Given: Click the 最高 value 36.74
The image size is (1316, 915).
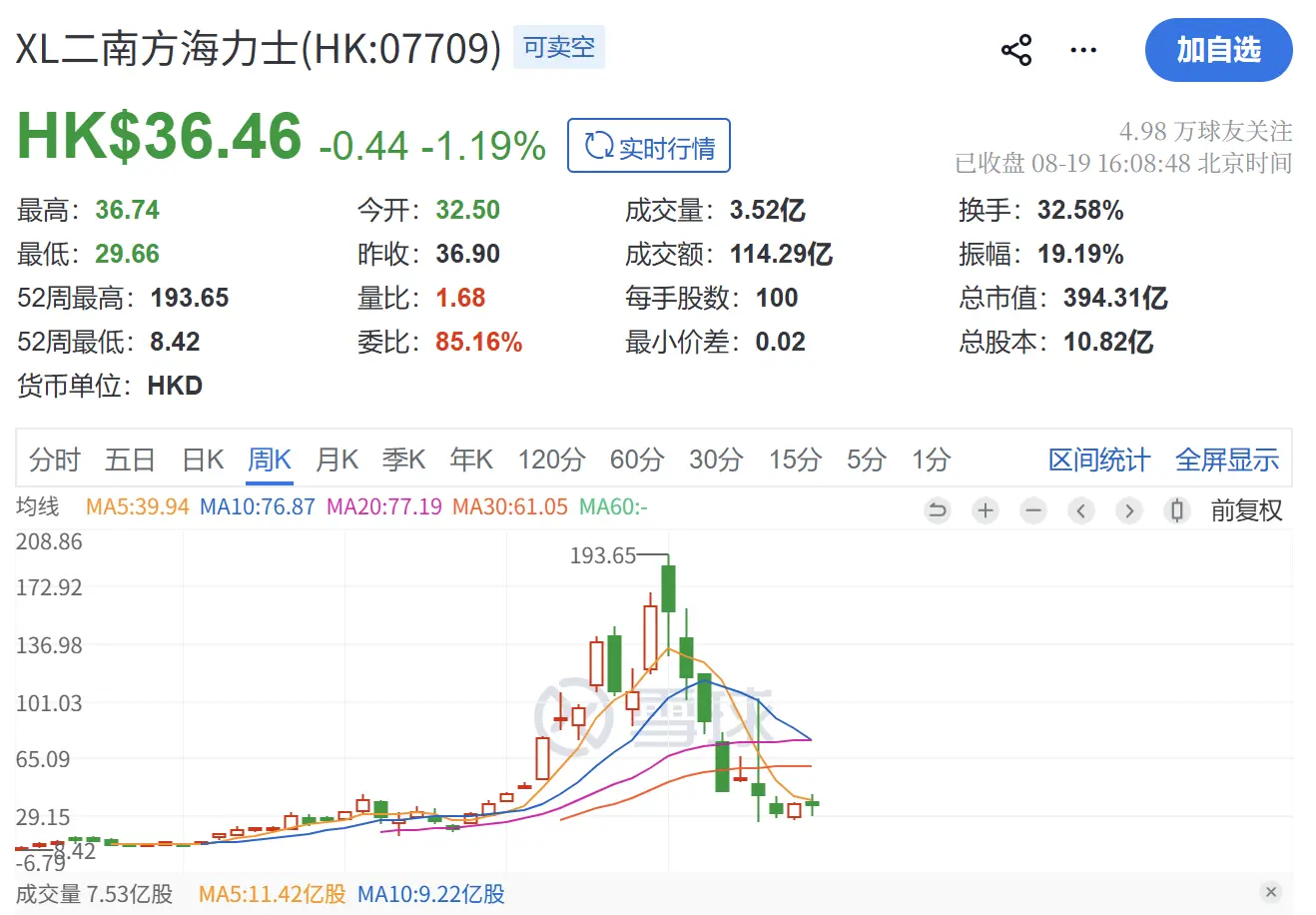Looking at the screenshot, I should coord(127,210).
